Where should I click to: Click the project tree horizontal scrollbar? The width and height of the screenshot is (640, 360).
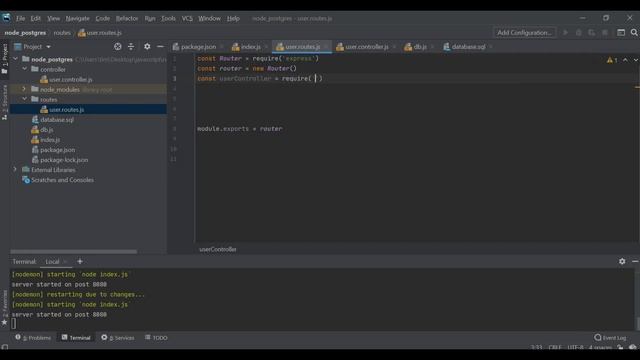point(73,251)
